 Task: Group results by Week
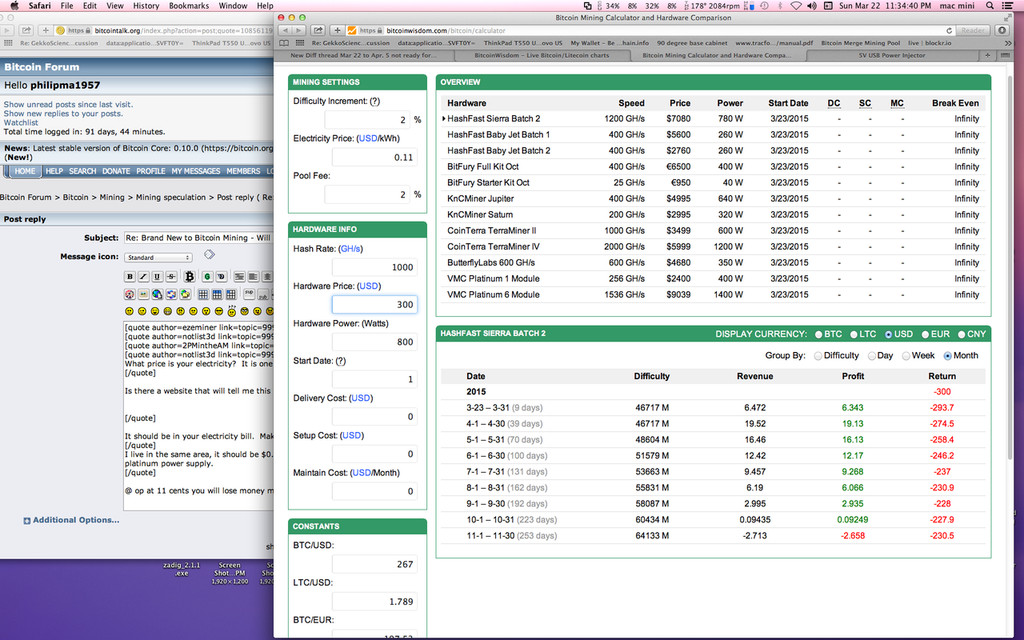tap(906, 356)
